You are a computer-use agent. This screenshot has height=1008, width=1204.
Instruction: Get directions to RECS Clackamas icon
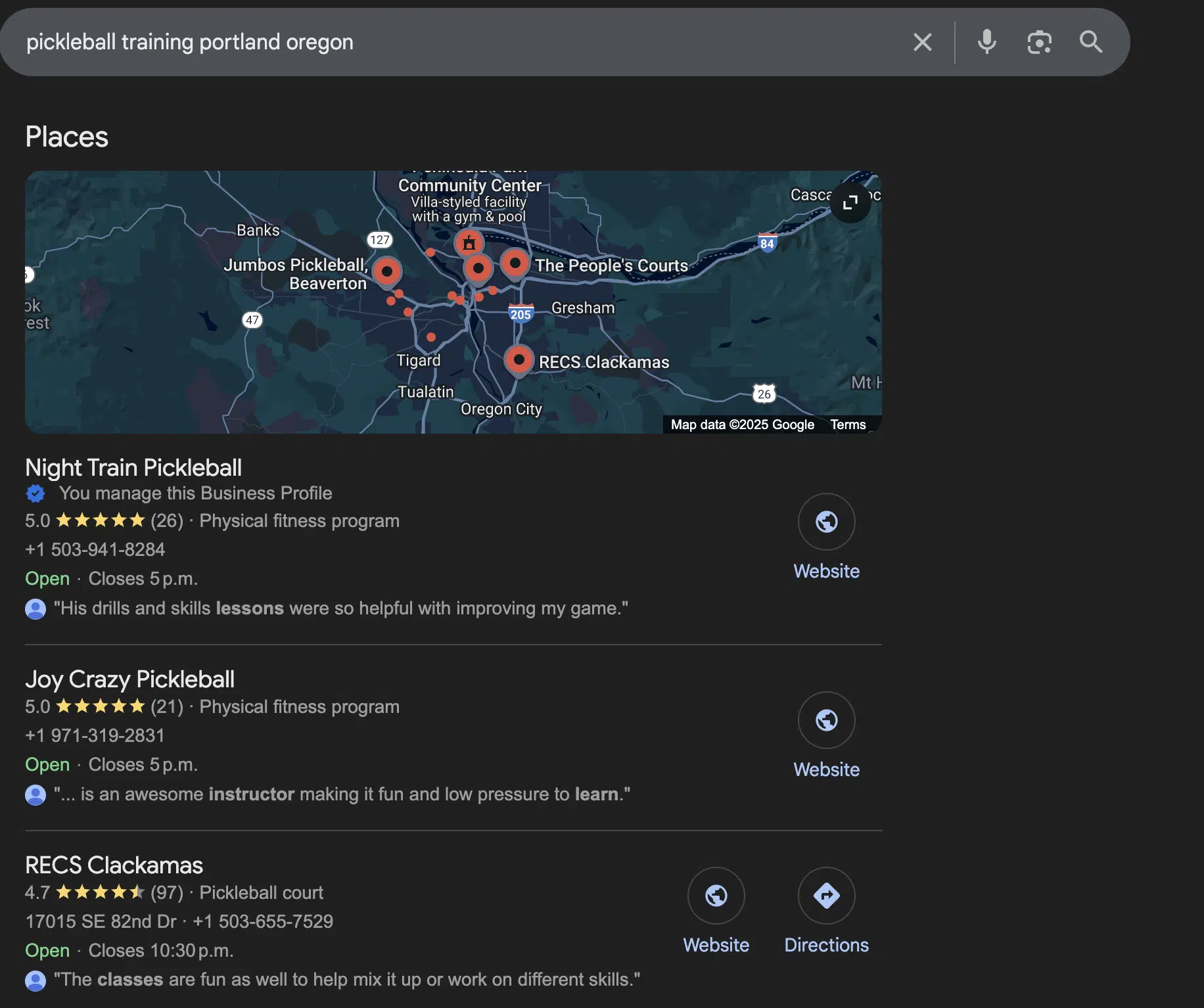click(826, 896)
